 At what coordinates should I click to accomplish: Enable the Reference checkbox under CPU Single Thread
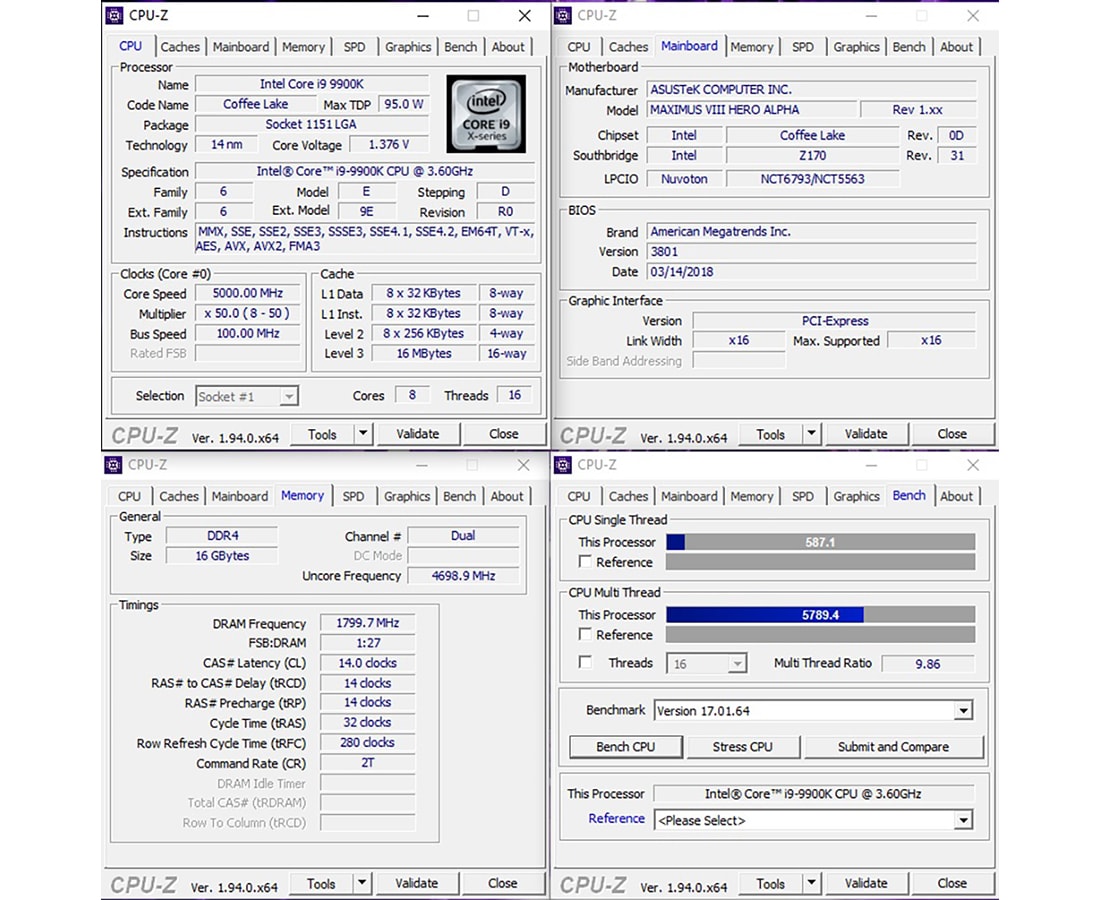click(586, 562)
